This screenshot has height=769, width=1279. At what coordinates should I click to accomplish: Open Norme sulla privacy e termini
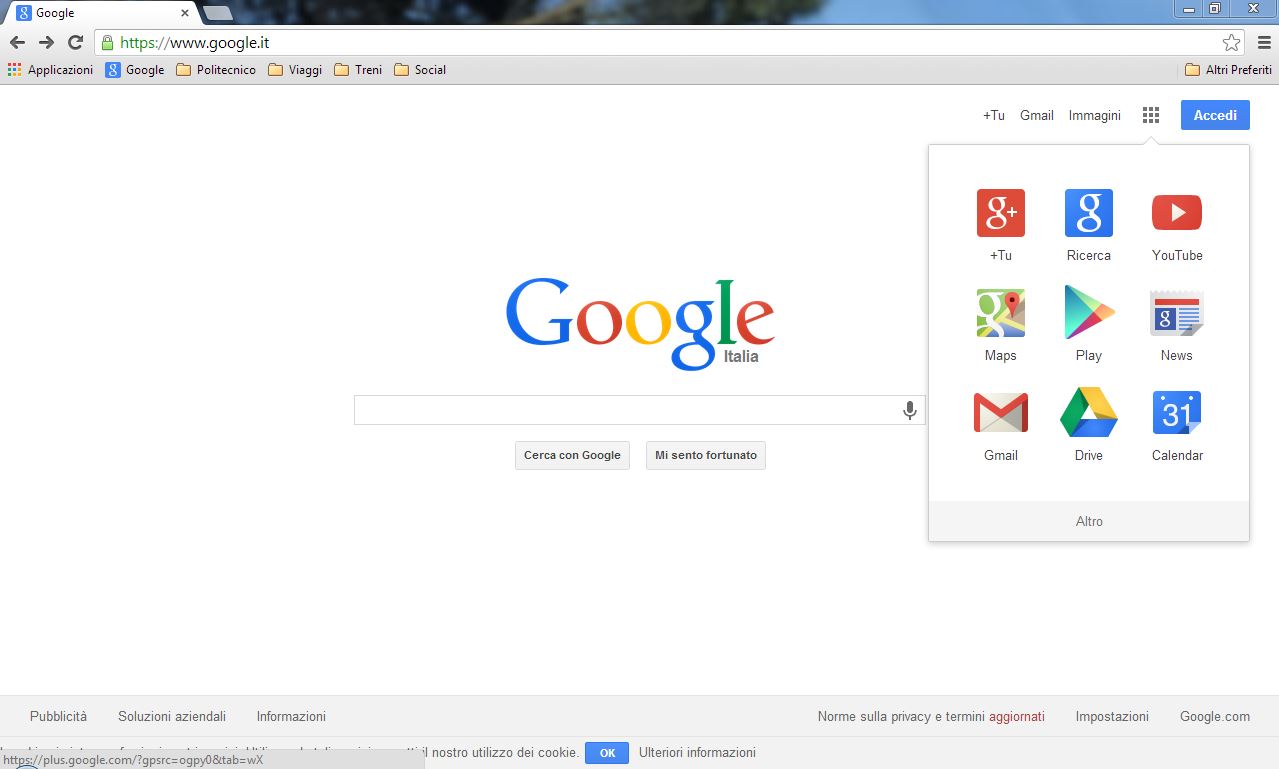pos(901,716)
